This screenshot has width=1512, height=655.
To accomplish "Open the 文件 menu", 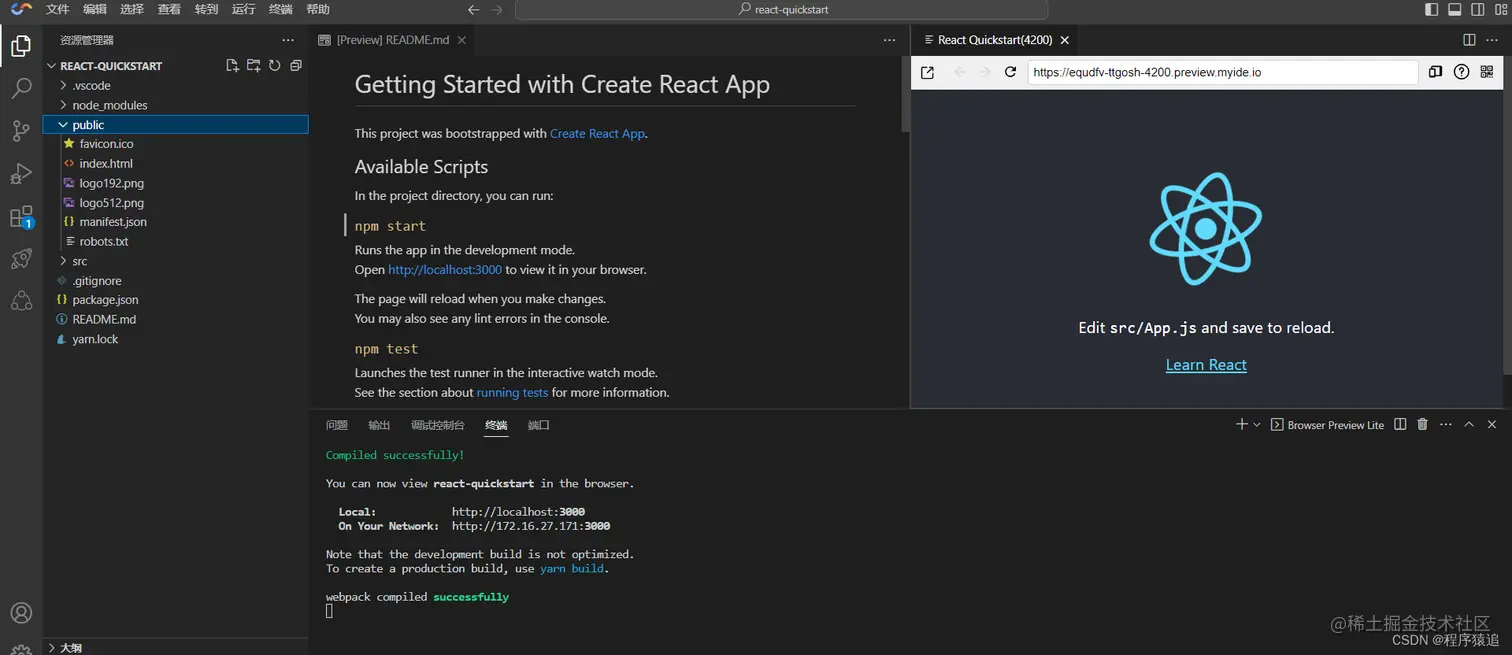I will (x=58, y=9).
